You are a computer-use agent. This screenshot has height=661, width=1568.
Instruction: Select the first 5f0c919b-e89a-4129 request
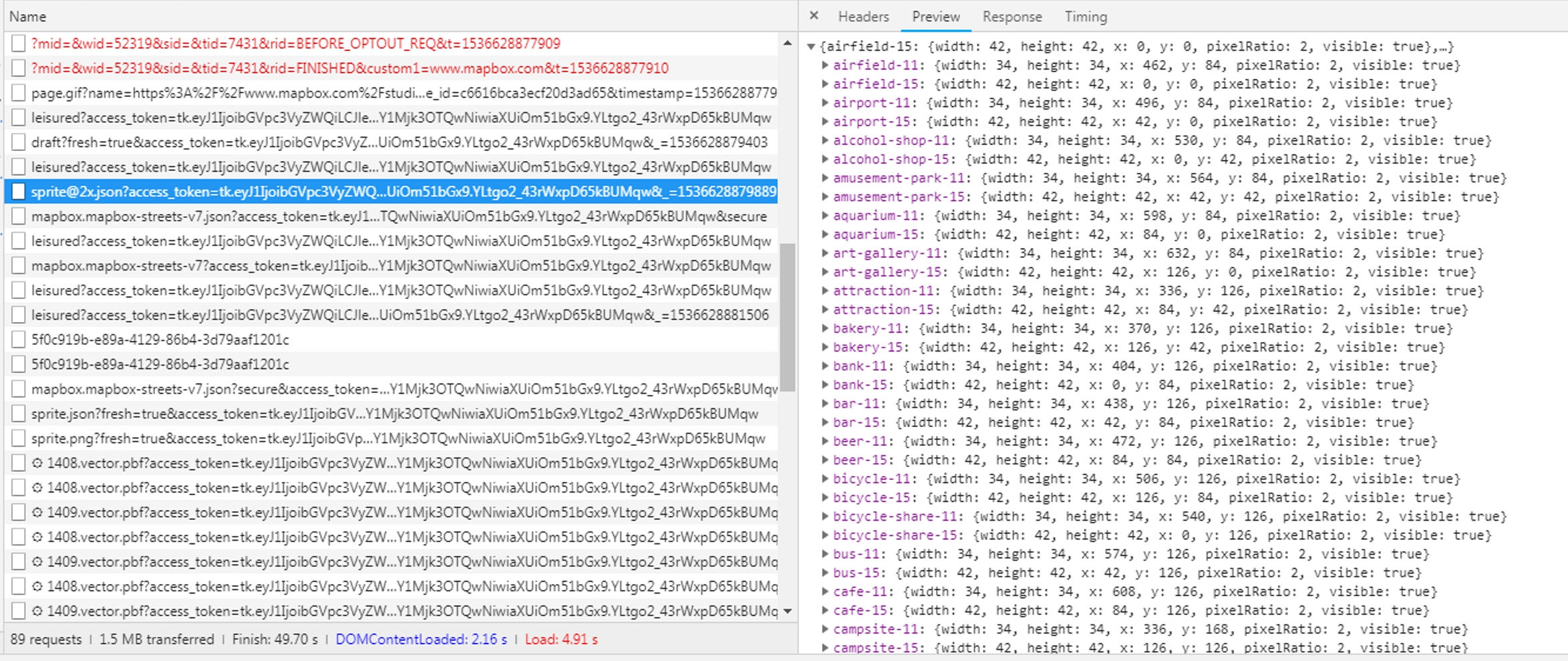point(160,340)
